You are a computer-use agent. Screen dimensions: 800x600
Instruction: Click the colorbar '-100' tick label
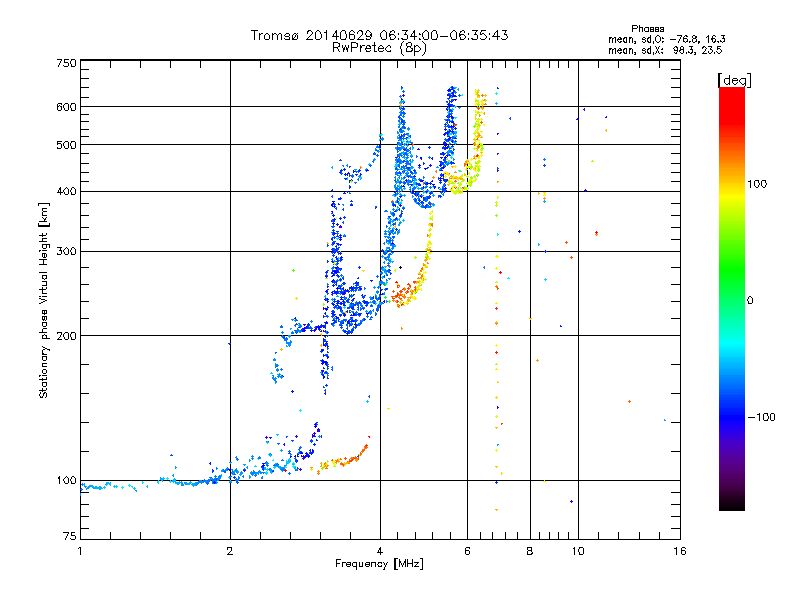762,417
